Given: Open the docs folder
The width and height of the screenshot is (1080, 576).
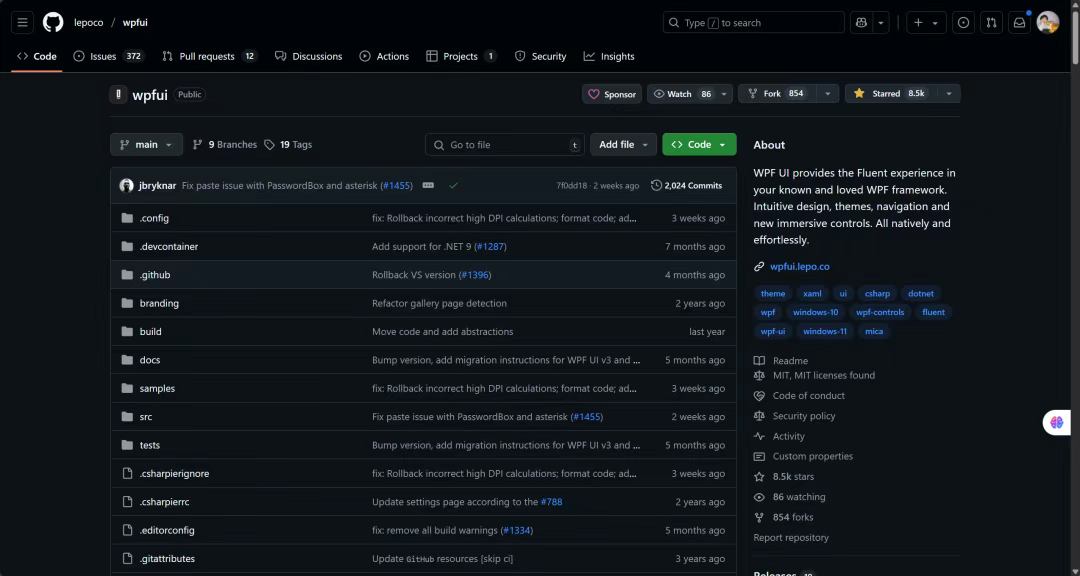Looking at the screenshot, I should tap(149, 360).
